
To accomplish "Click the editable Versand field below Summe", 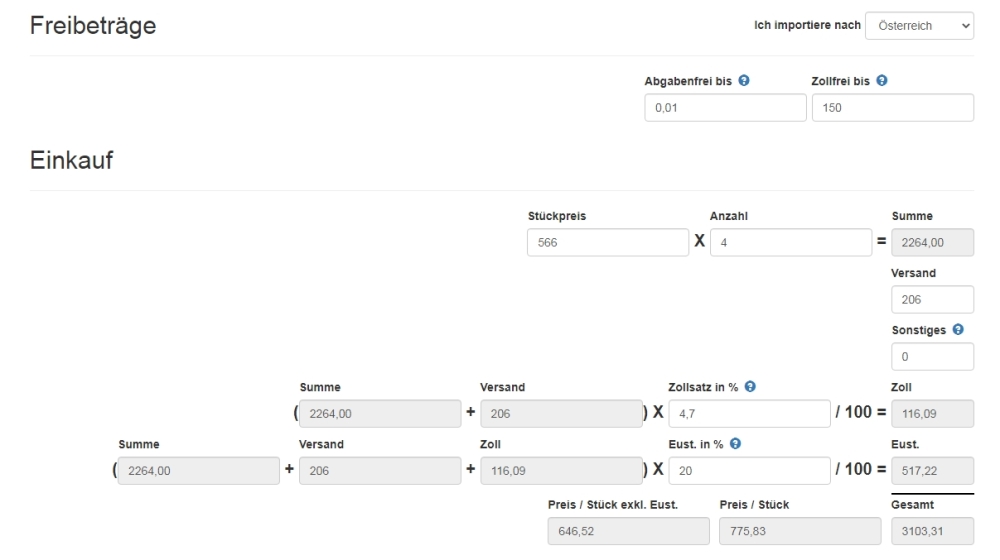I will (x=932, y=300).
